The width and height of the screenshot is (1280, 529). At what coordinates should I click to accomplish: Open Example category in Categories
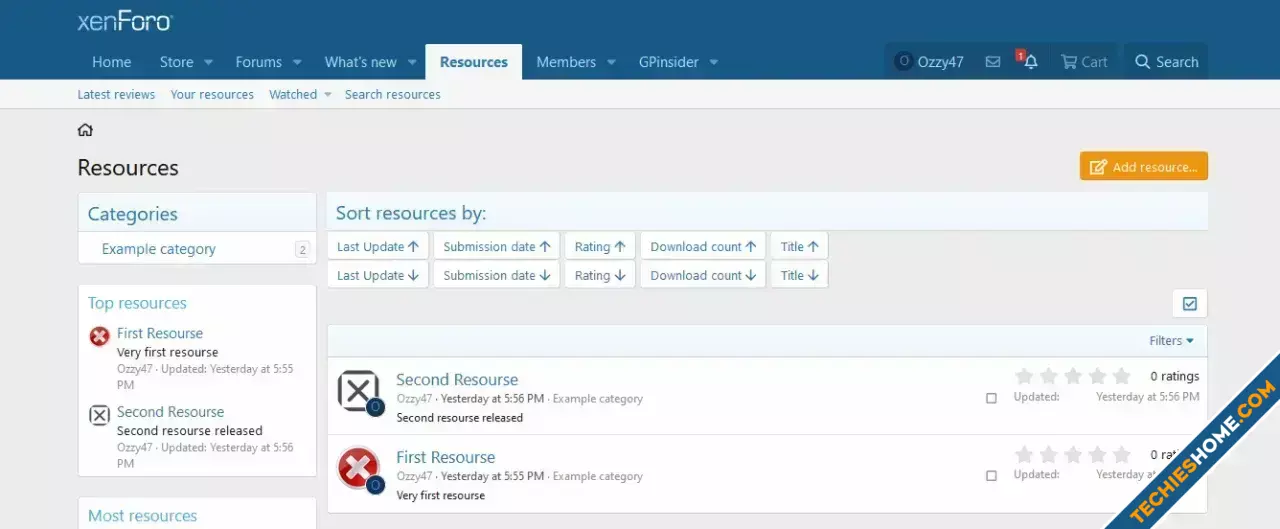(159, 249)
